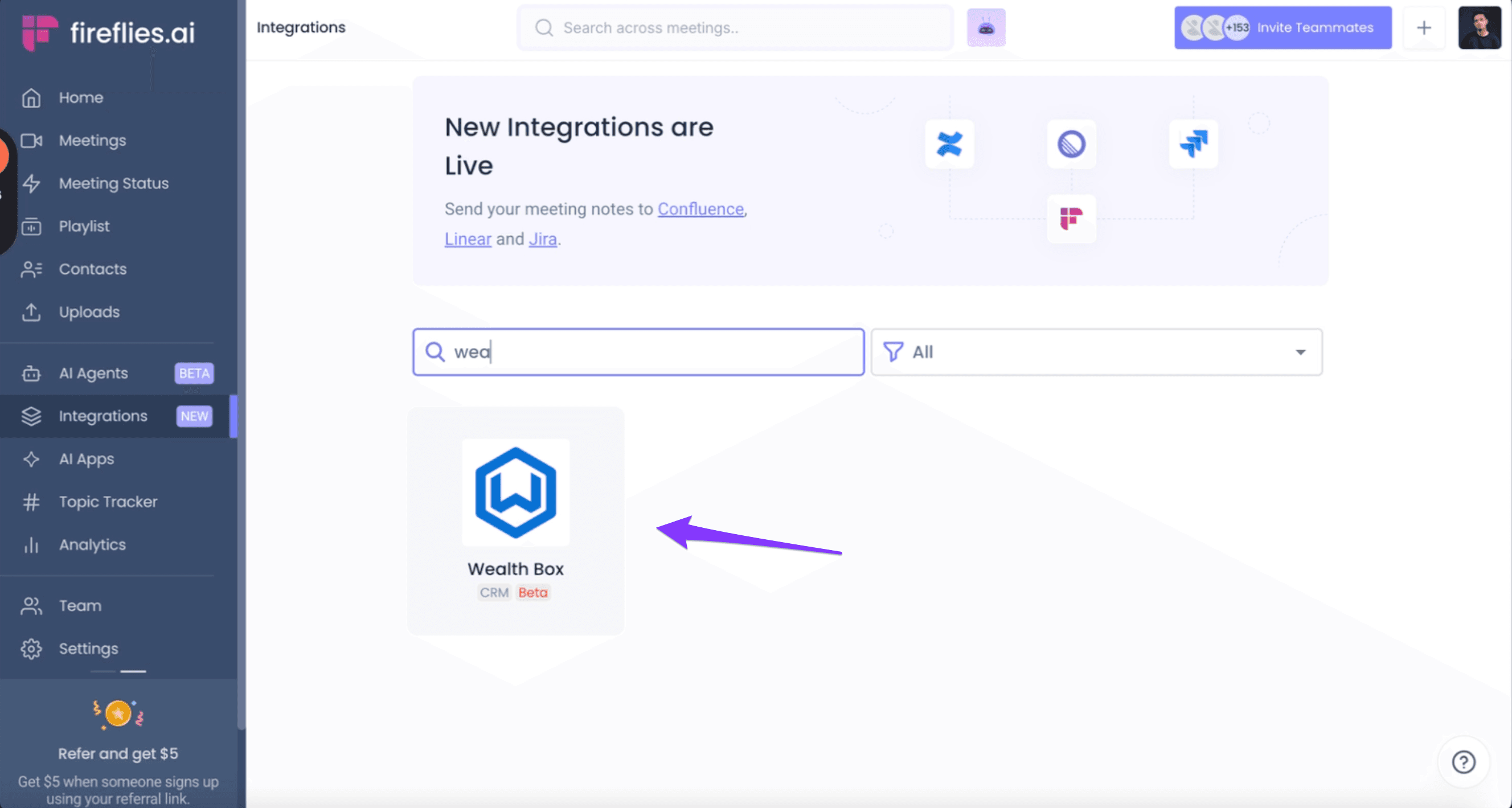Click the BETA badge on AI Agents
Screen dimensions: 1512x808
pos(194,373)
